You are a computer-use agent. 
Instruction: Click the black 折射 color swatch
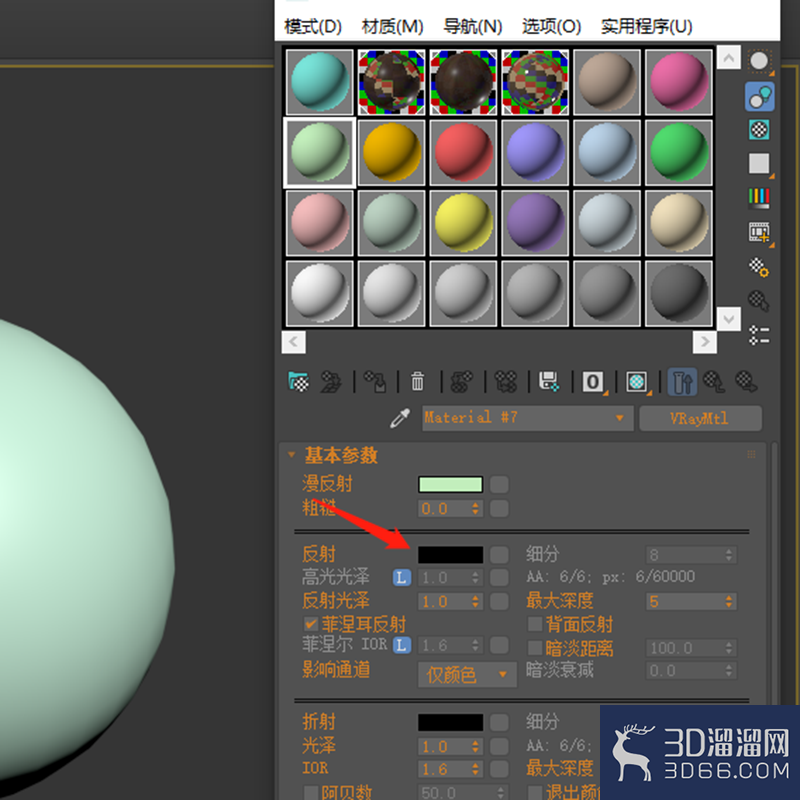click(x=451, y=722)
